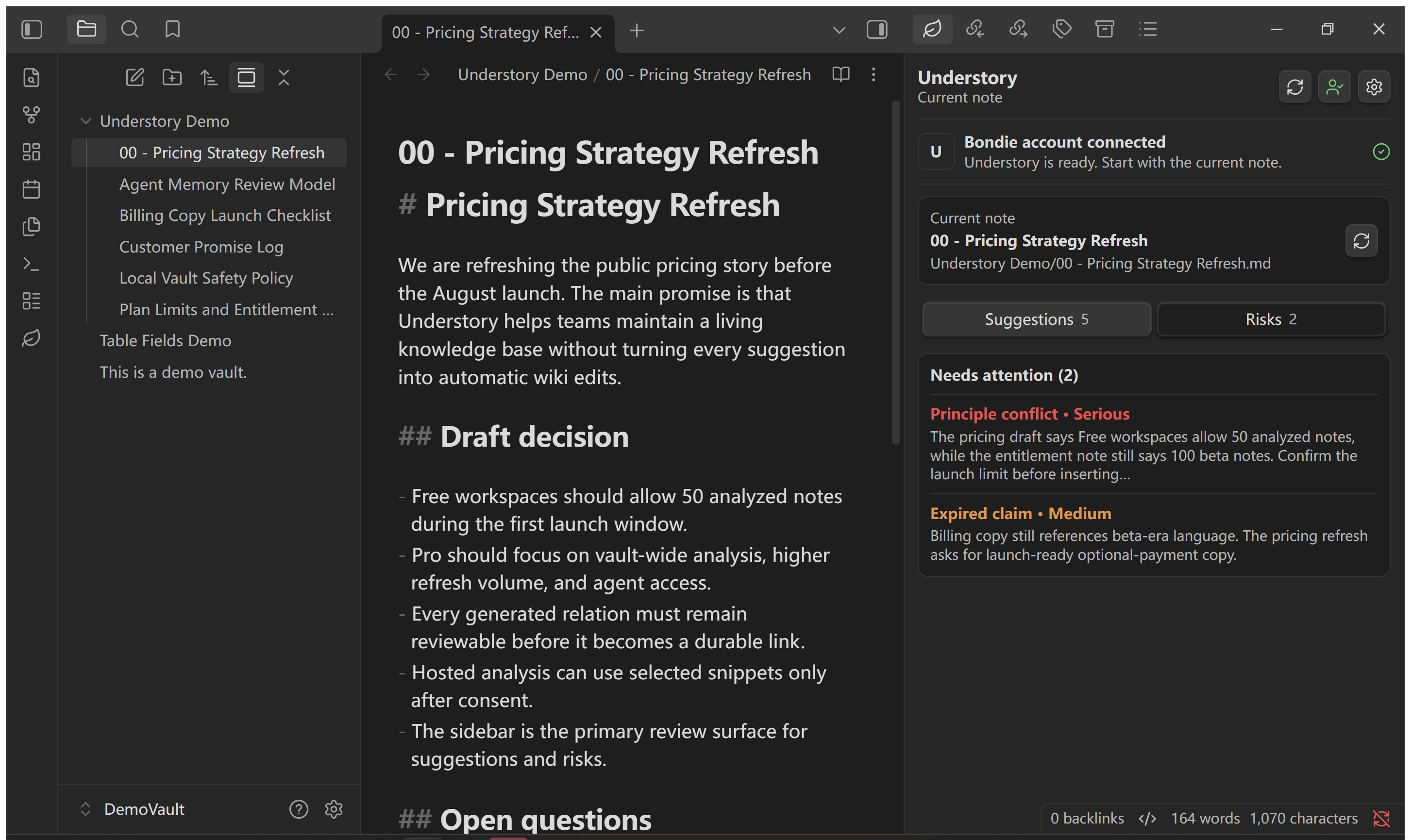Open command palette terminal icon
Screen dimensions: 1411x840
tap(31, 264)
